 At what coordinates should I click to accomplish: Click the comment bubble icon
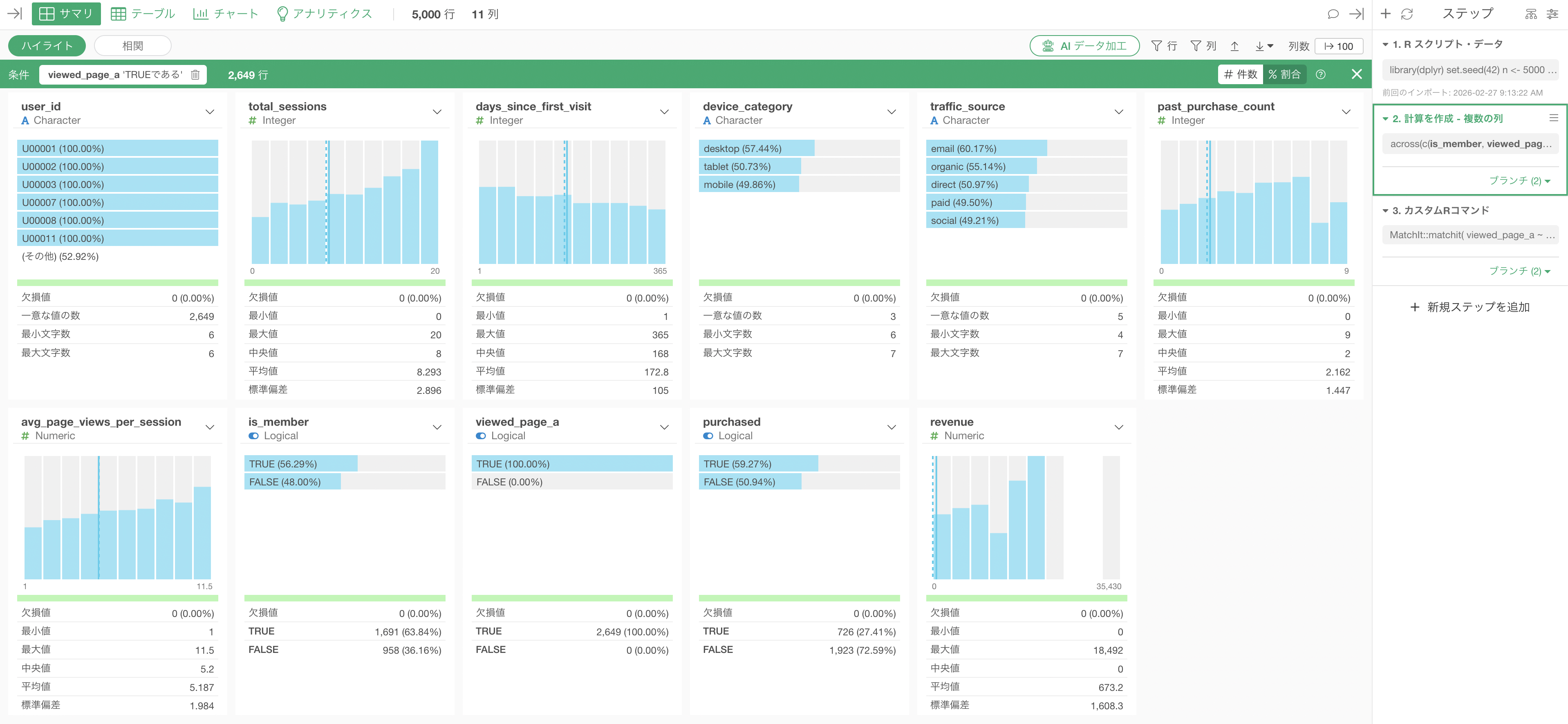[1333, 13]
